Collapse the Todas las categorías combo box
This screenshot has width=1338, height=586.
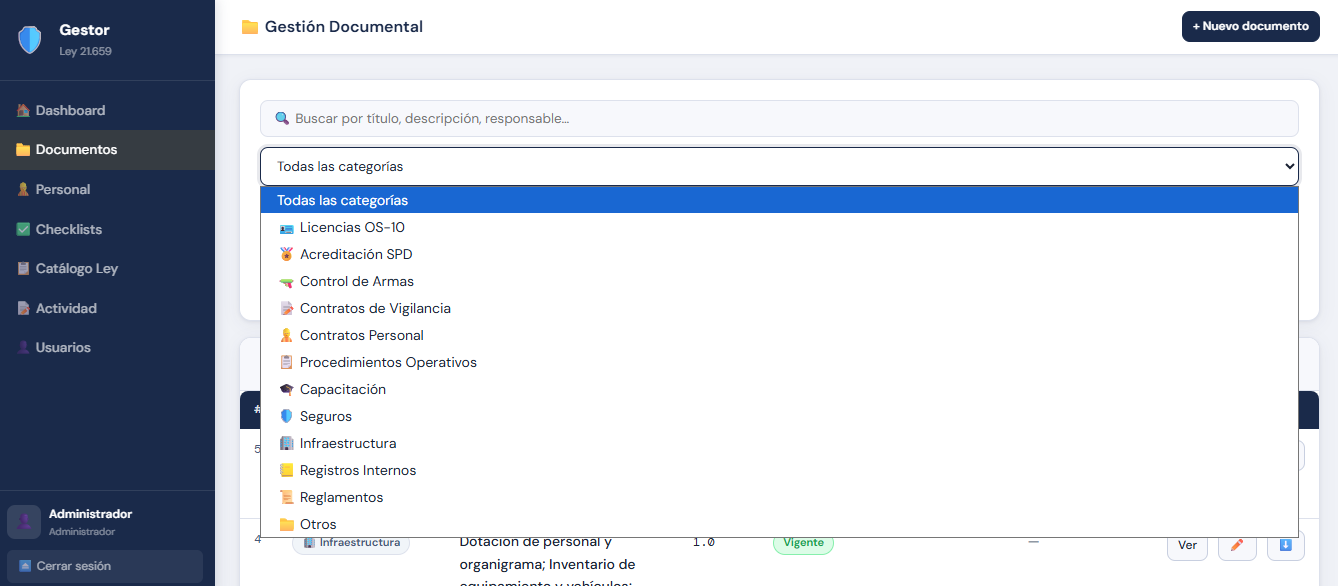click(x=779, y=166)
